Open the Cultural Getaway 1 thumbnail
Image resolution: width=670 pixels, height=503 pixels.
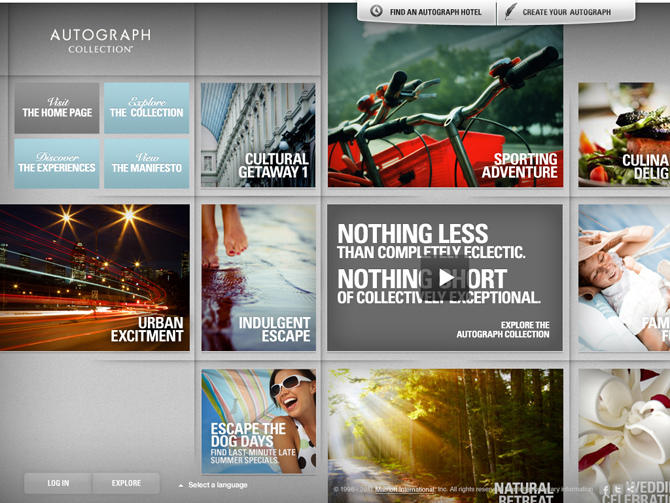(x=258, y=135)
